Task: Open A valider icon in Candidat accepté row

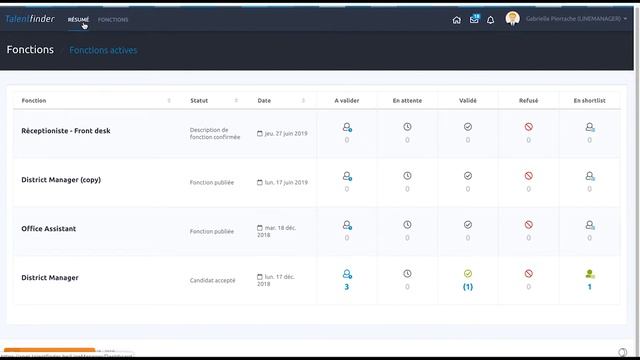Action: click(x=347, y=274)
